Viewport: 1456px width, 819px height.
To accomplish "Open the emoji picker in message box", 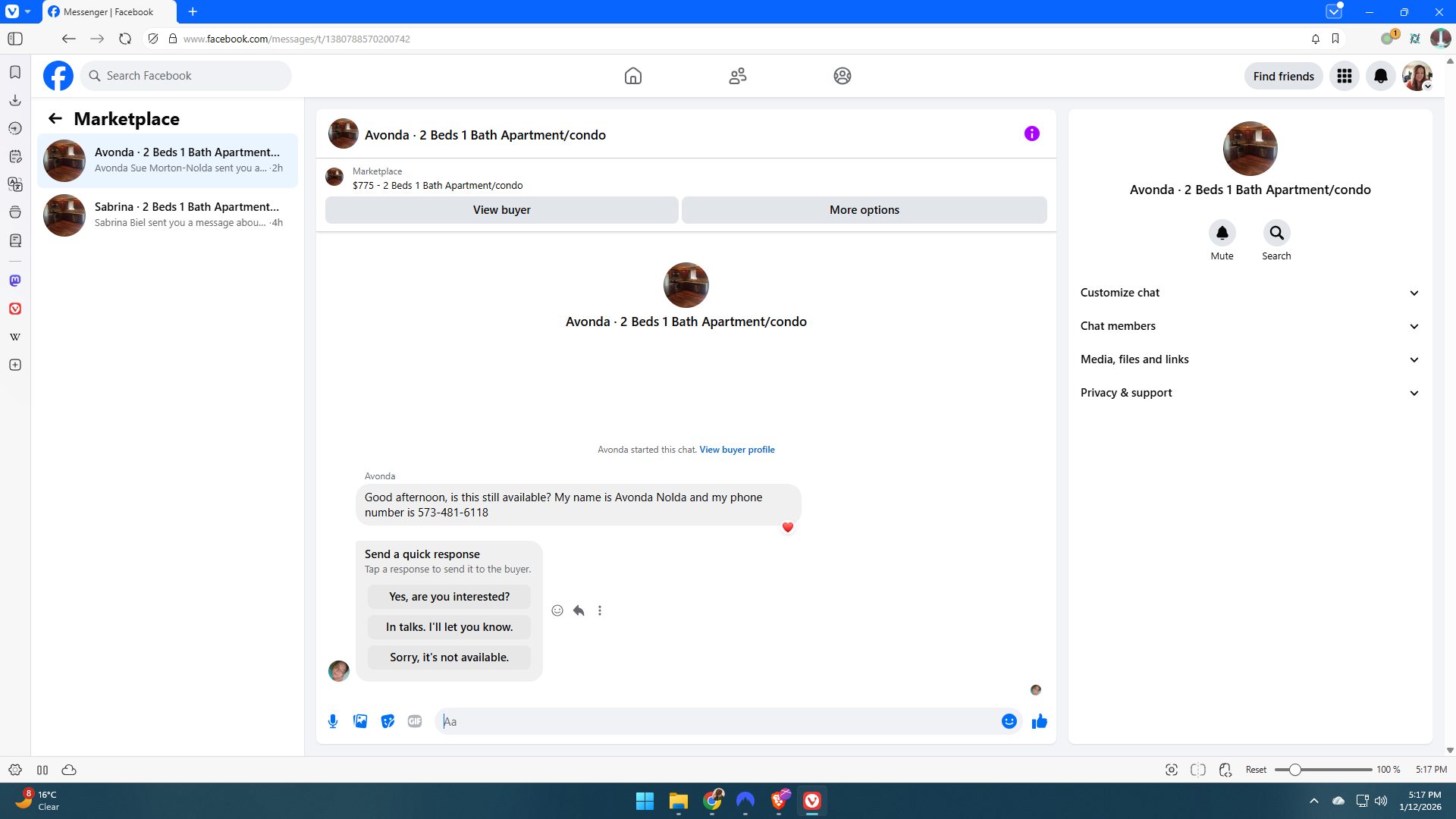I will click(1009, 721).
